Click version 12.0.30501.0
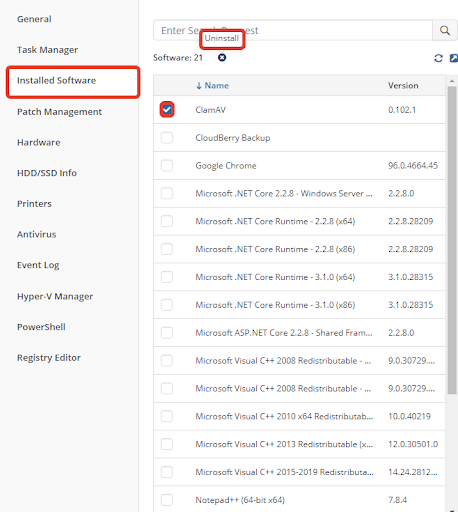Image resolution: width=458 pixels, height=512 pixels. point(413,444)
